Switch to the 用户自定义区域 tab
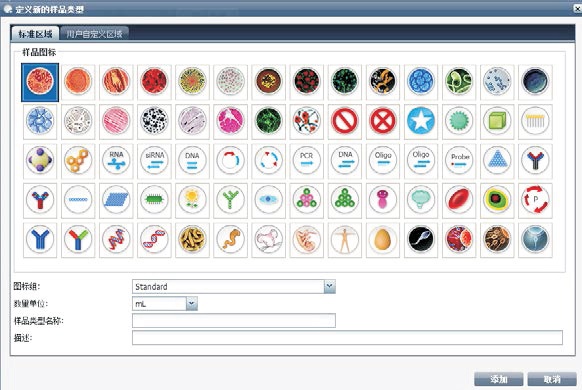 [94, 34]
